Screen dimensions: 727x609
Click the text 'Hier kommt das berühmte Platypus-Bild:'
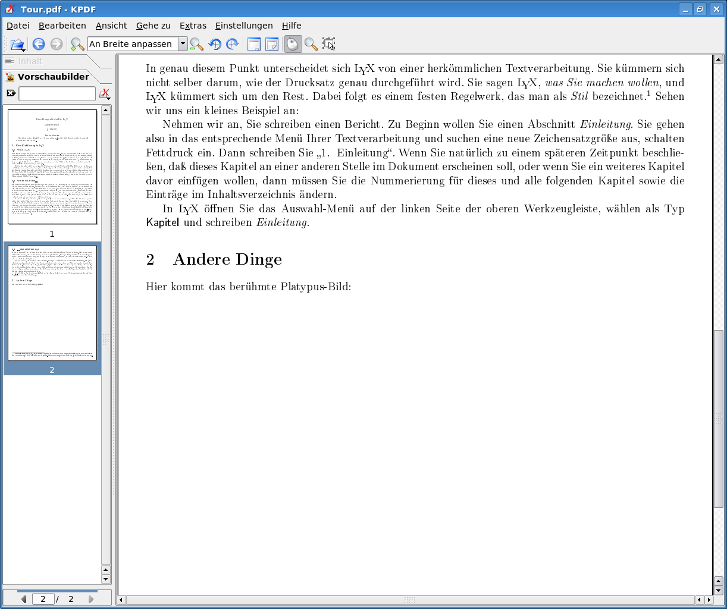click(x=249, y=286)
